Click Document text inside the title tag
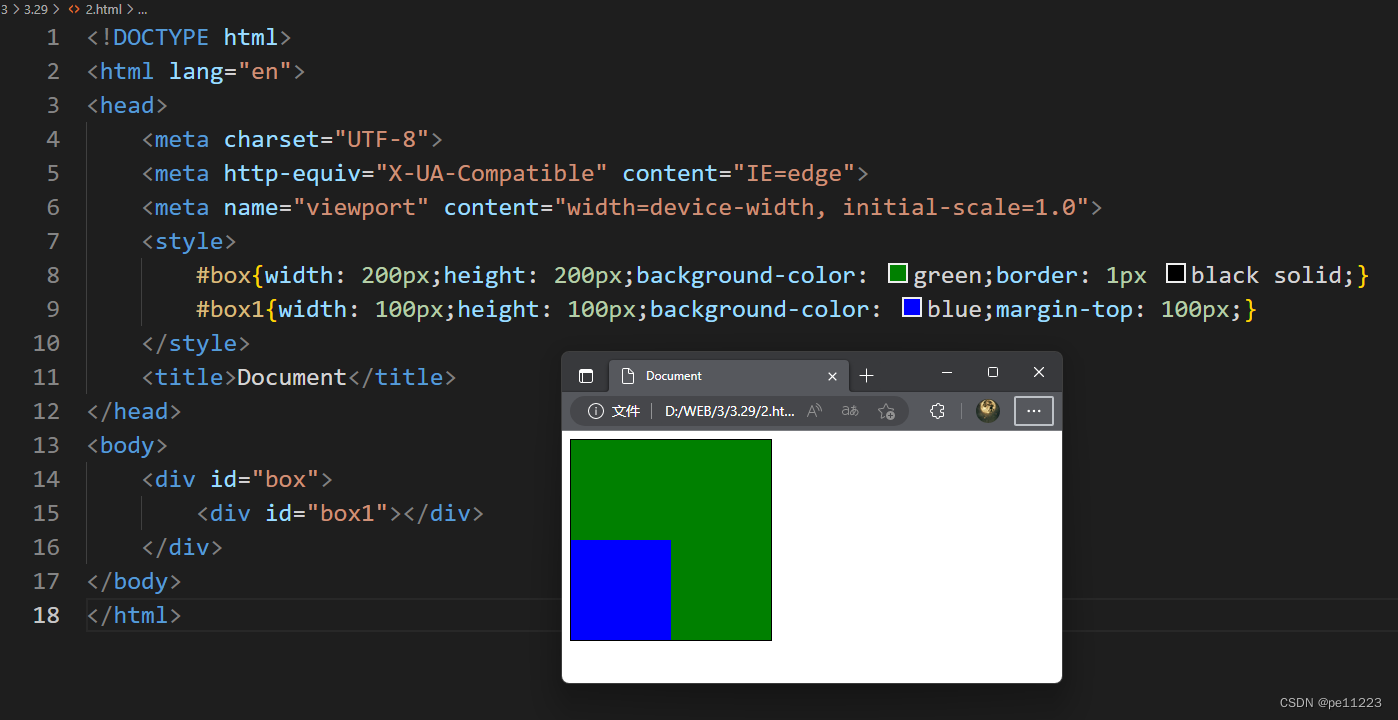The image size is (1398, 720). 292,377
